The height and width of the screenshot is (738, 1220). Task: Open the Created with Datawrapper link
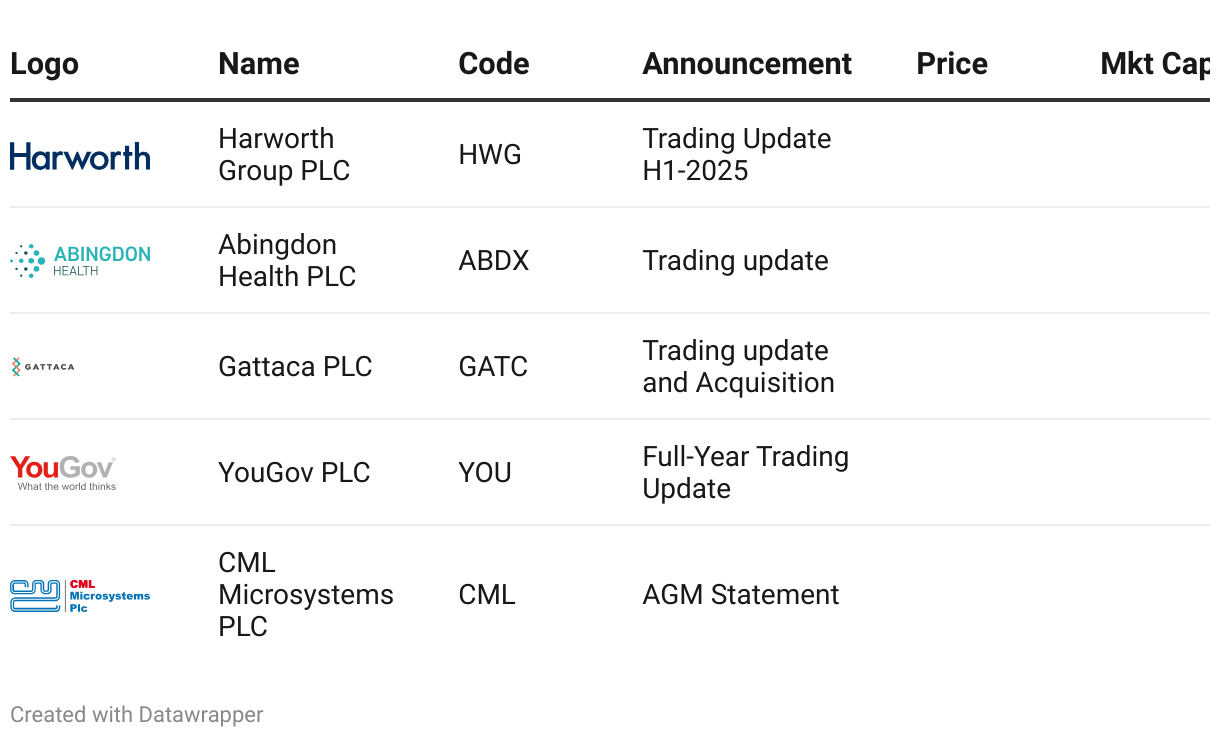(x=137, y=715)
